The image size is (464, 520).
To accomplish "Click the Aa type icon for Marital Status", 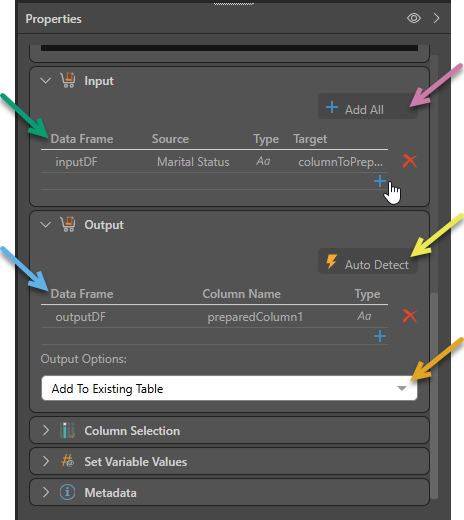I will tap(263, 161).
